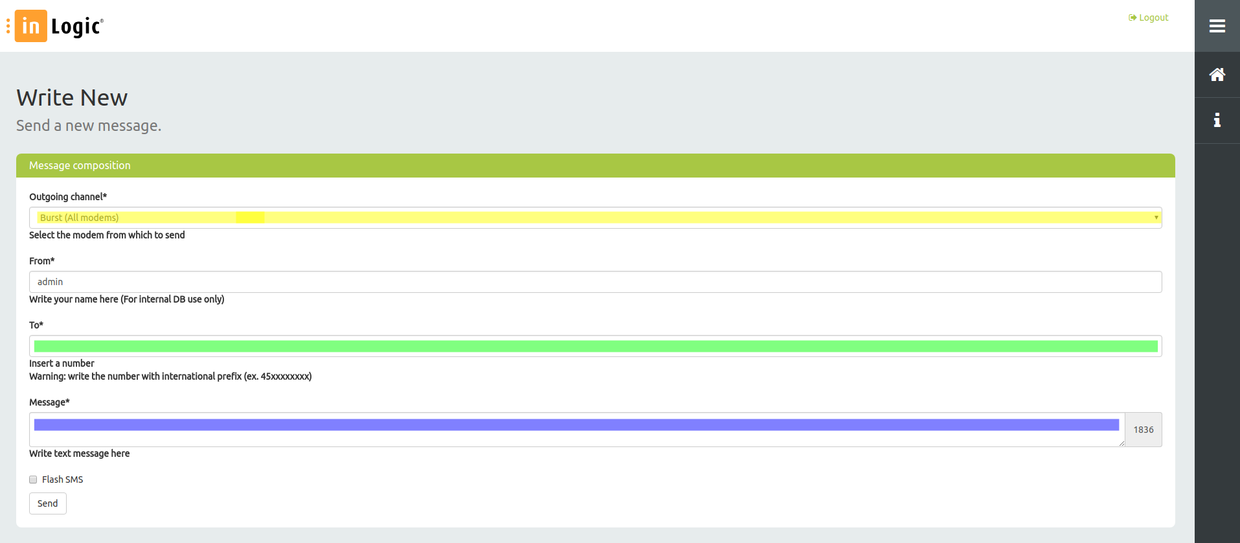Click the inLogic logo
Screen dimensions: 1240x543
click(x=59, y=26)
